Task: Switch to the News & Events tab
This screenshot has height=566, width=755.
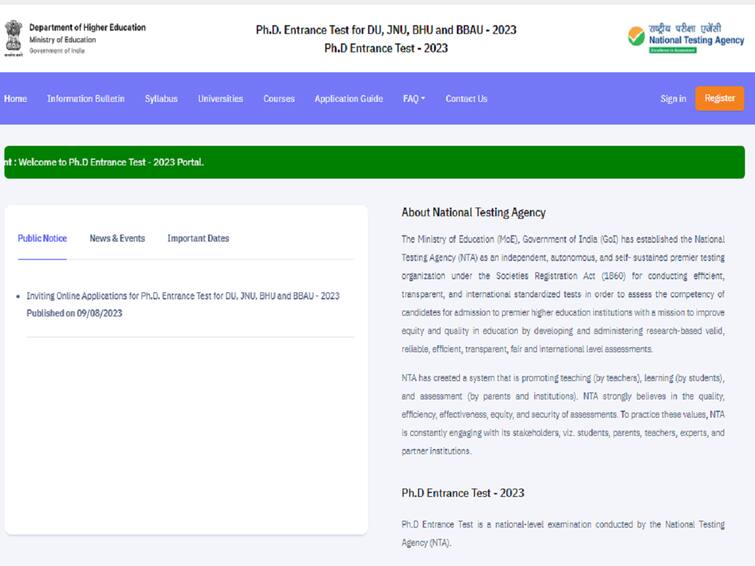Action: tap(117, 238)
